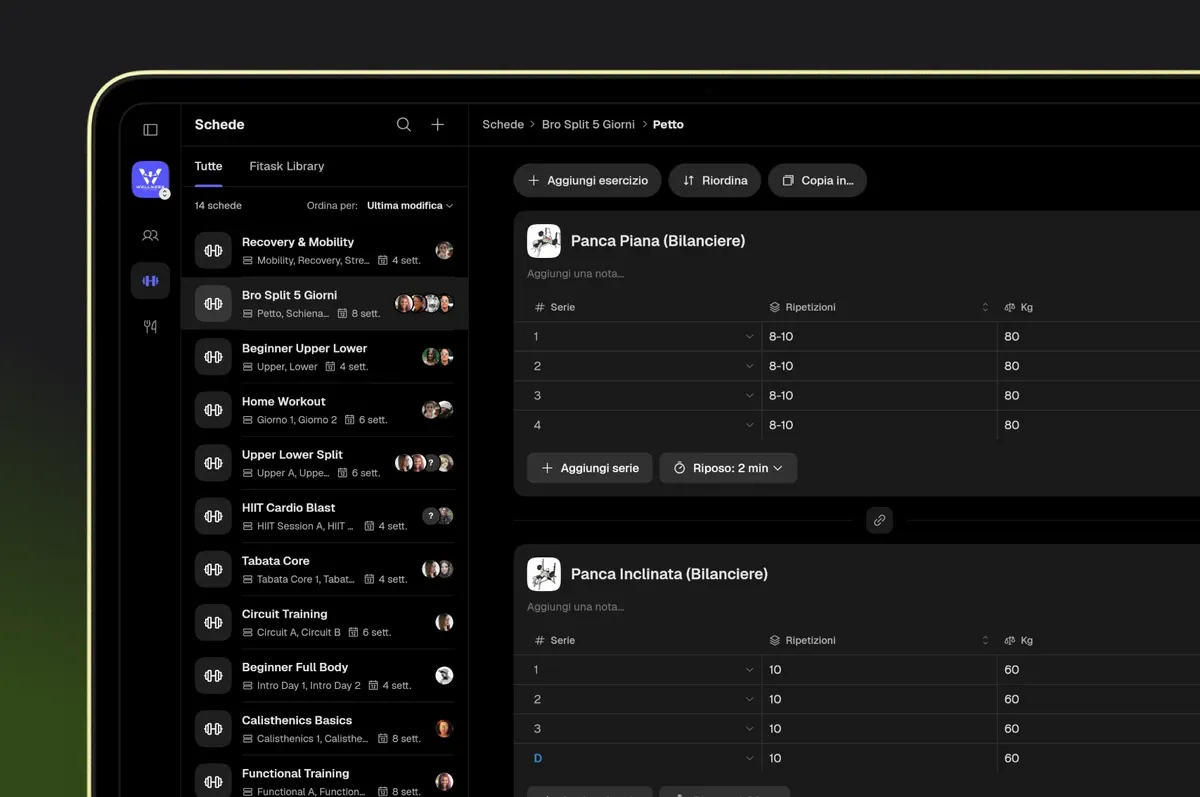Click the dumbbell icon of Tabata Core
1200x797 pixels.
click(x=213, y=569)
